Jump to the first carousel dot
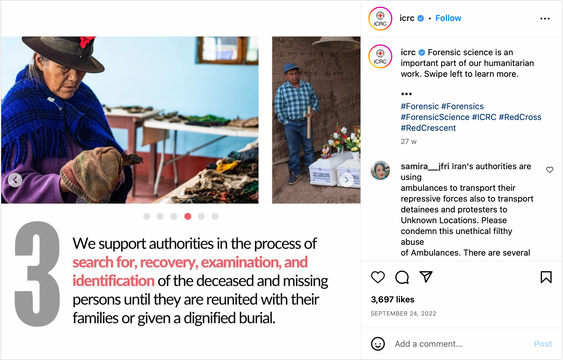This screenshot has width=563, height=360. 146,216
